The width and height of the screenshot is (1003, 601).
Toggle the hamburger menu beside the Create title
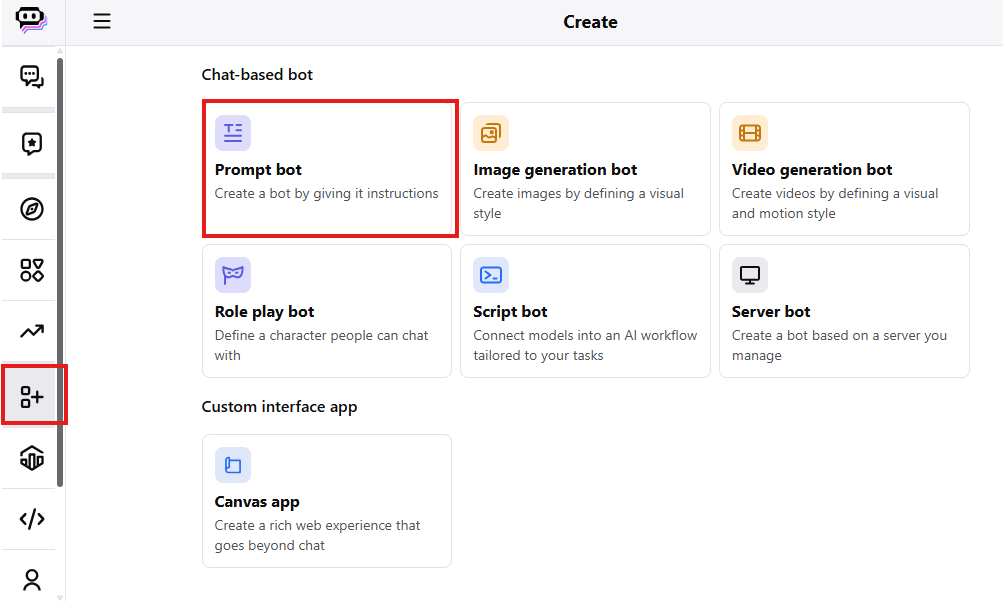click(x=102, y=22)
